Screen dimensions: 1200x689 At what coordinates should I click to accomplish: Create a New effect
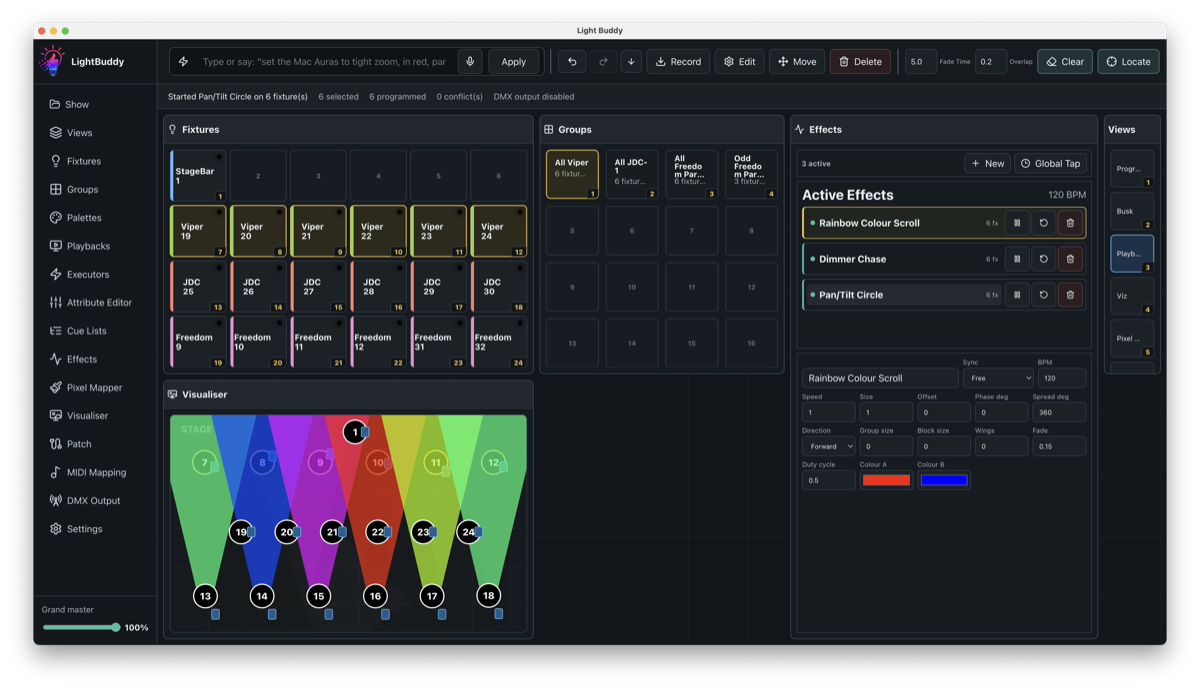tap(987, 163)
